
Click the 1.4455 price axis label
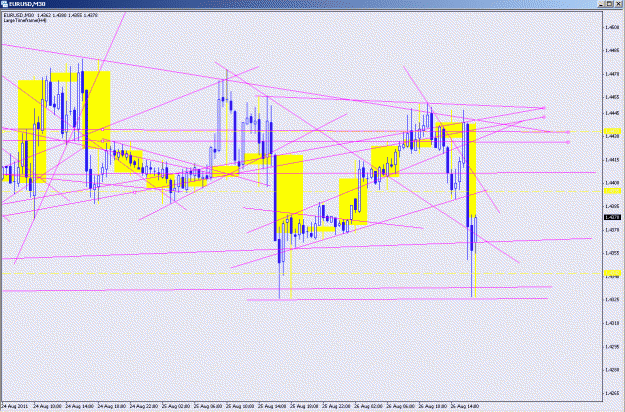coord(612,97)
